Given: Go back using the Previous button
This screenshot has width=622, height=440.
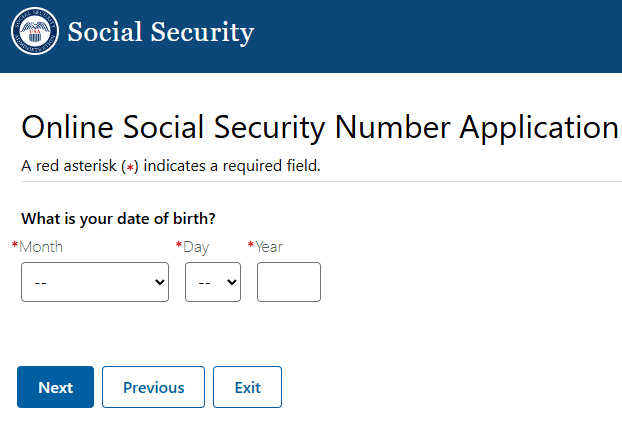Looking at the screenshot, I should [153, 387].
